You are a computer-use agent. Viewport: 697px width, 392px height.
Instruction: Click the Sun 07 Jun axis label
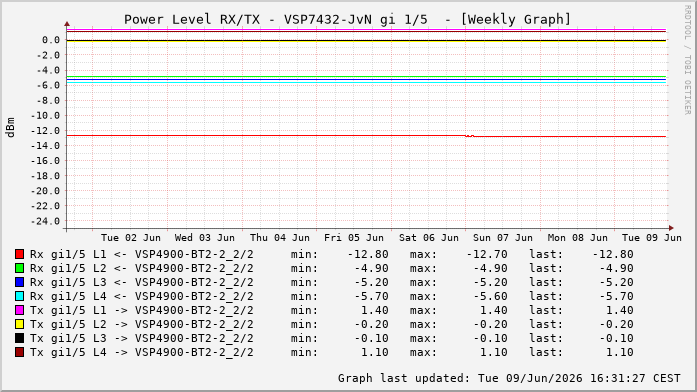pyautogui.click(x=503, y=238)
